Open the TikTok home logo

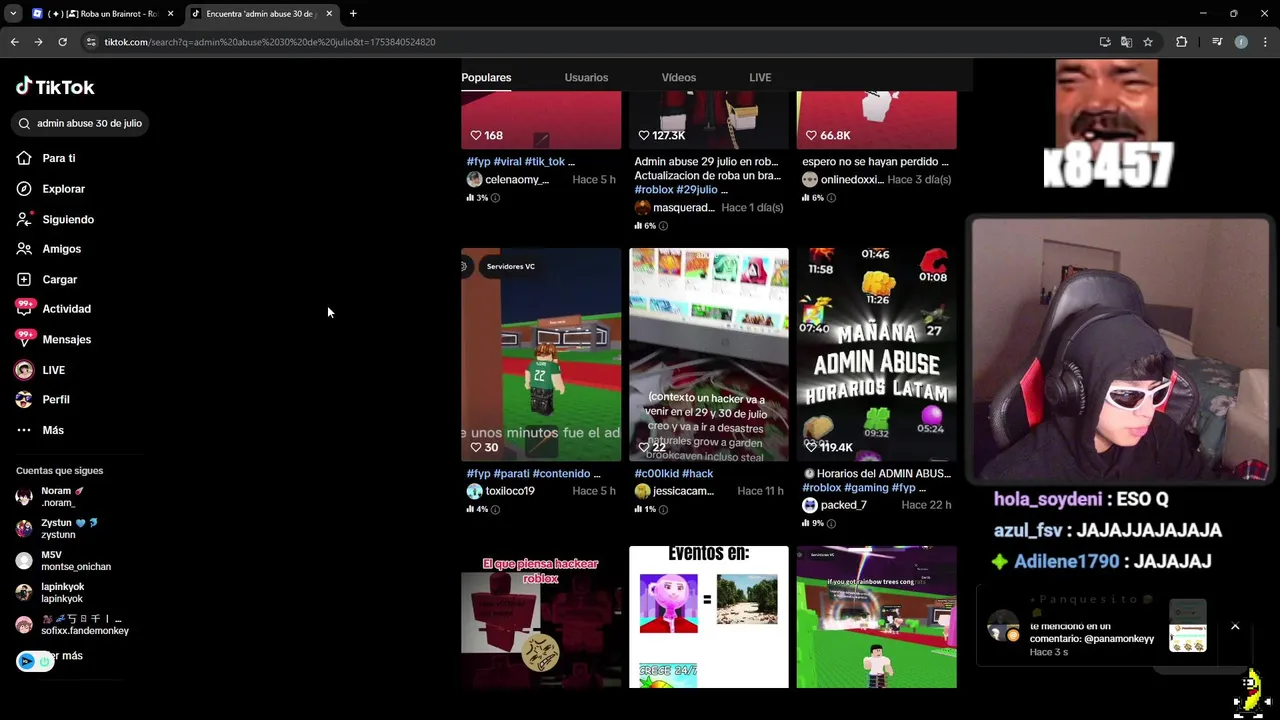(x=55, y=87)
